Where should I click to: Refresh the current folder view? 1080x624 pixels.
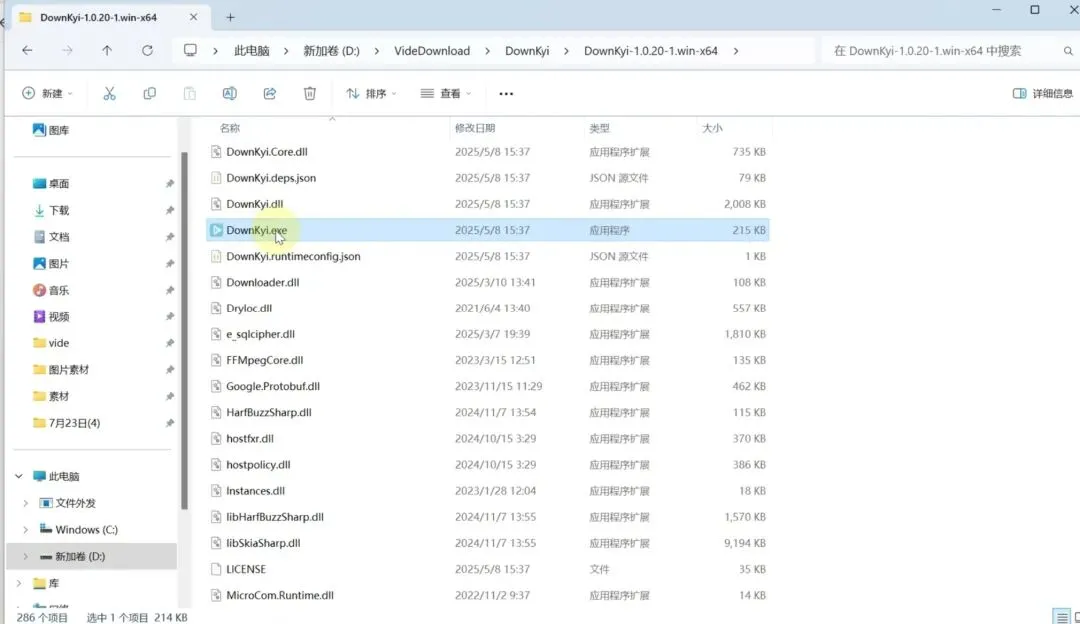(x=147, y=50)
